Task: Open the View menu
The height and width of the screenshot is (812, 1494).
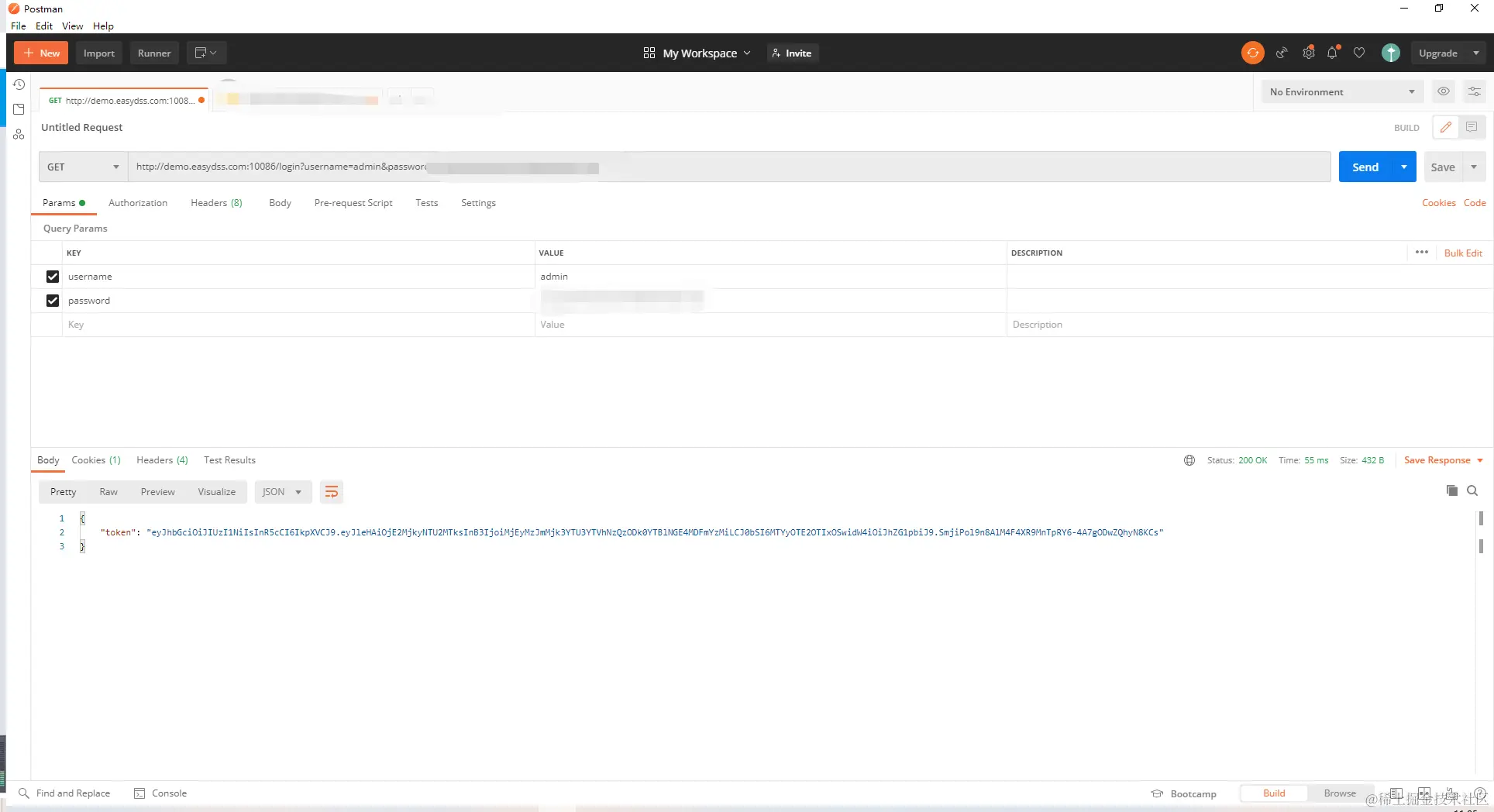Action: (72, 26)
